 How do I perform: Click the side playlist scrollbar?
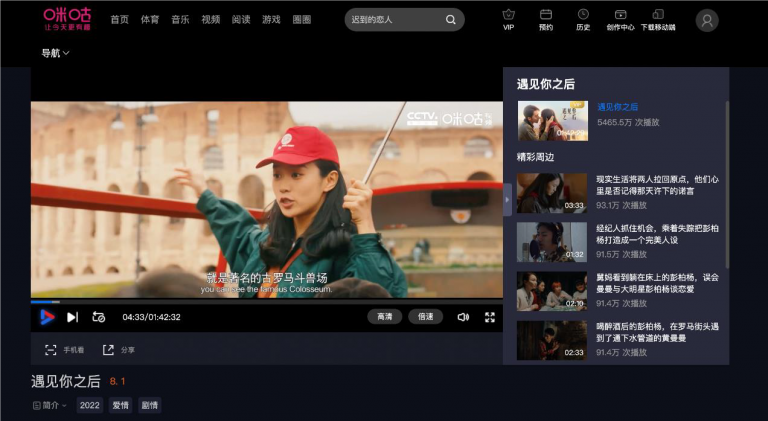click(727, 185)
